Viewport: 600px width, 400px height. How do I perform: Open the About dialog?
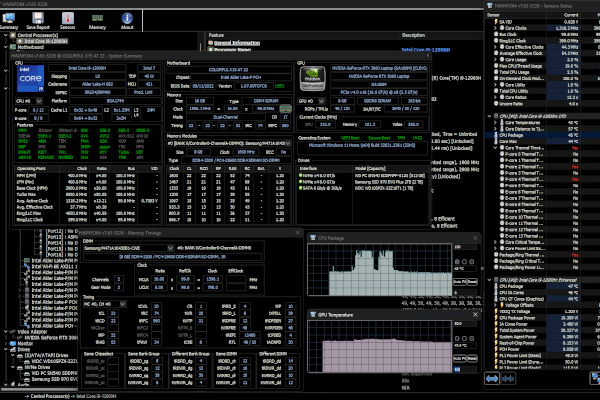(x=127, y=21)
